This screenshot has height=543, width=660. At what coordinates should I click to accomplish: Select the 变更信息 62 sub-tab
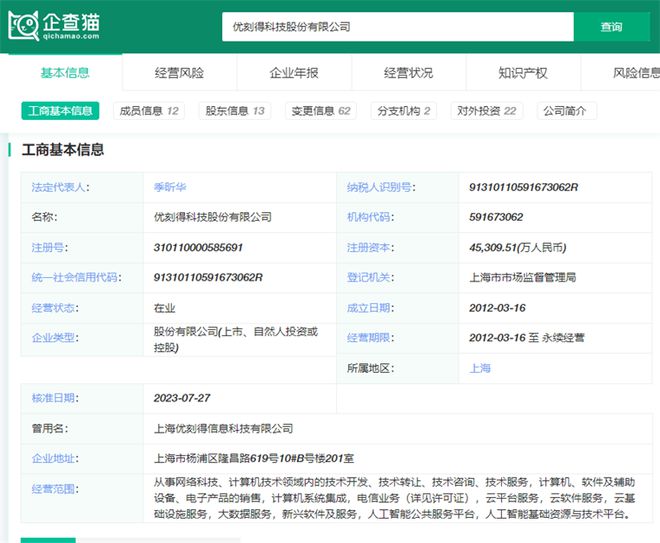(321, 111)
